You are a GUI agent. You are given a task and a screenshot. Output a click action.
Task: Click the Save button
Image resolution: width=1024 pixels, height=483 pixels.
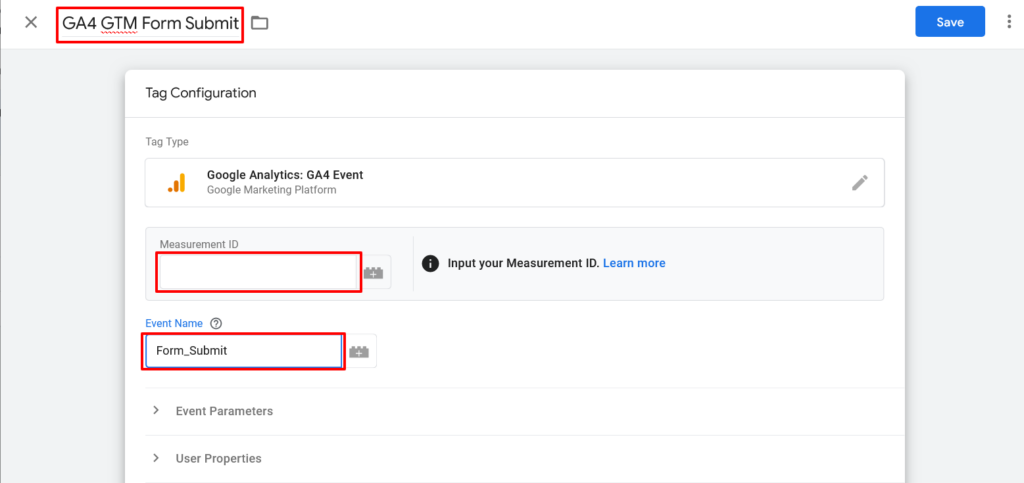click(x=950, y=22)
